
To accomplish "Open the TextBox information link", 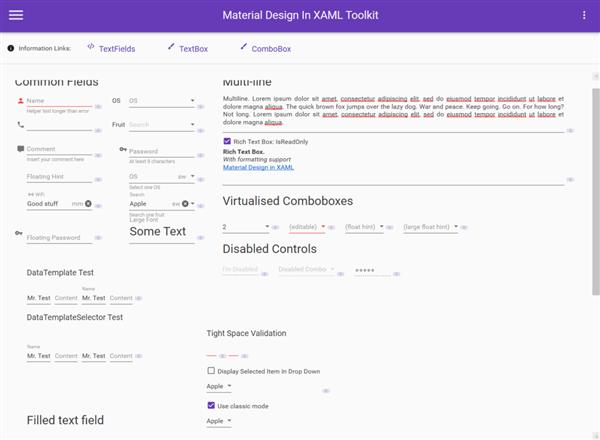I will (194, 49).
